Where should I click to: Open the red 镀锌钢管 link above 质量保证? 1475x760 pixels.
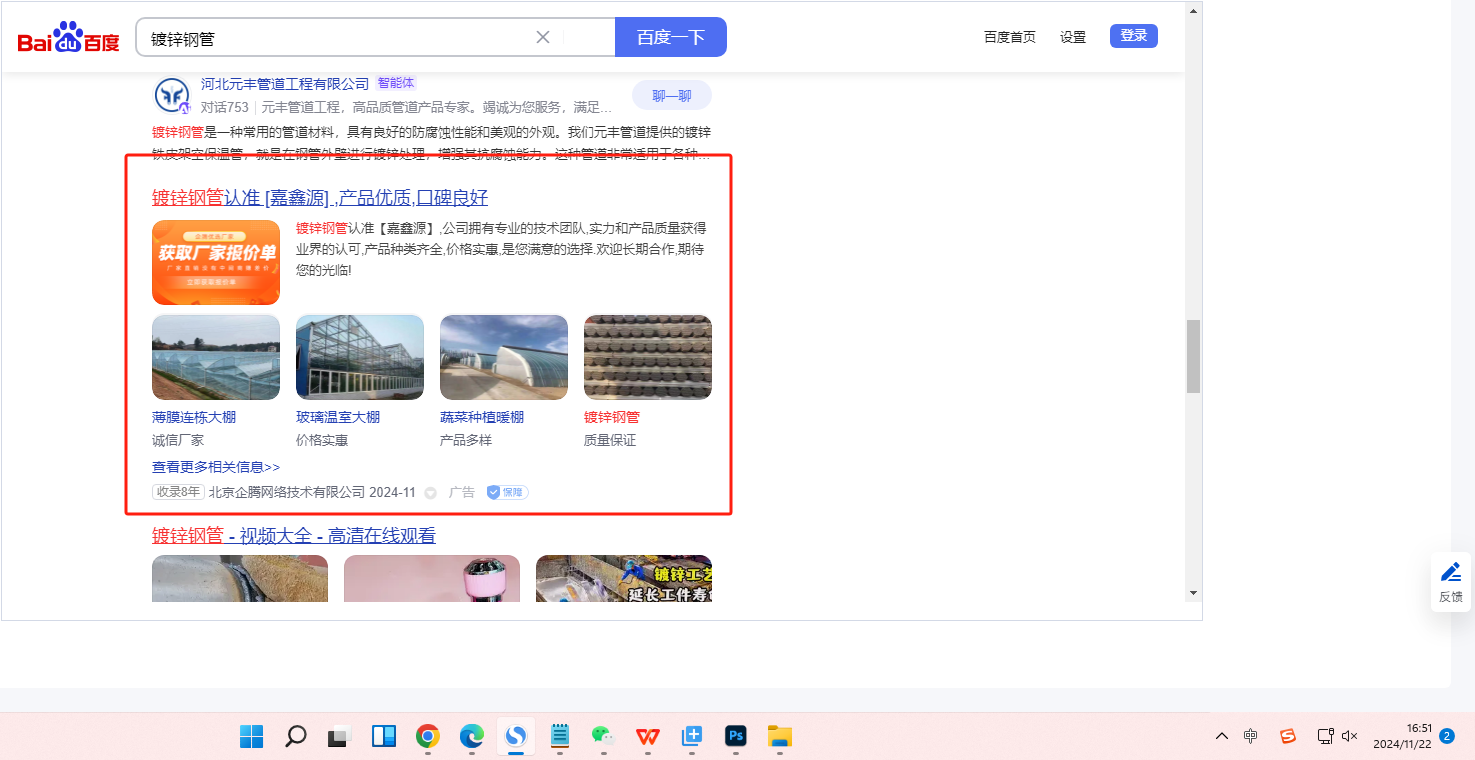click(612, 417)
